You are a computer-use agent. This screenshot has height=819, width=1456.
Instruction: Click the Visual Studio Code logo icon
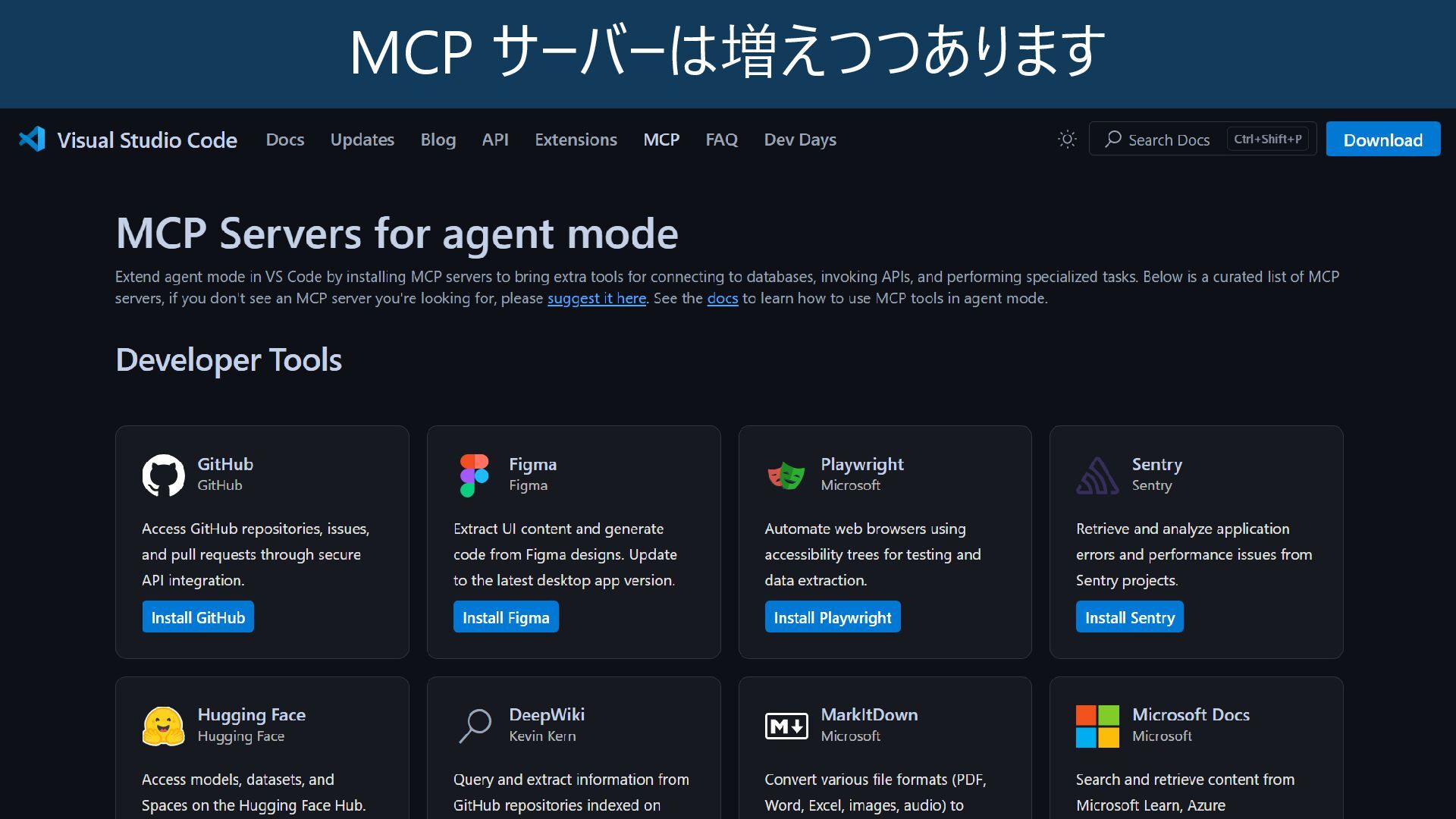pos(33,140)
